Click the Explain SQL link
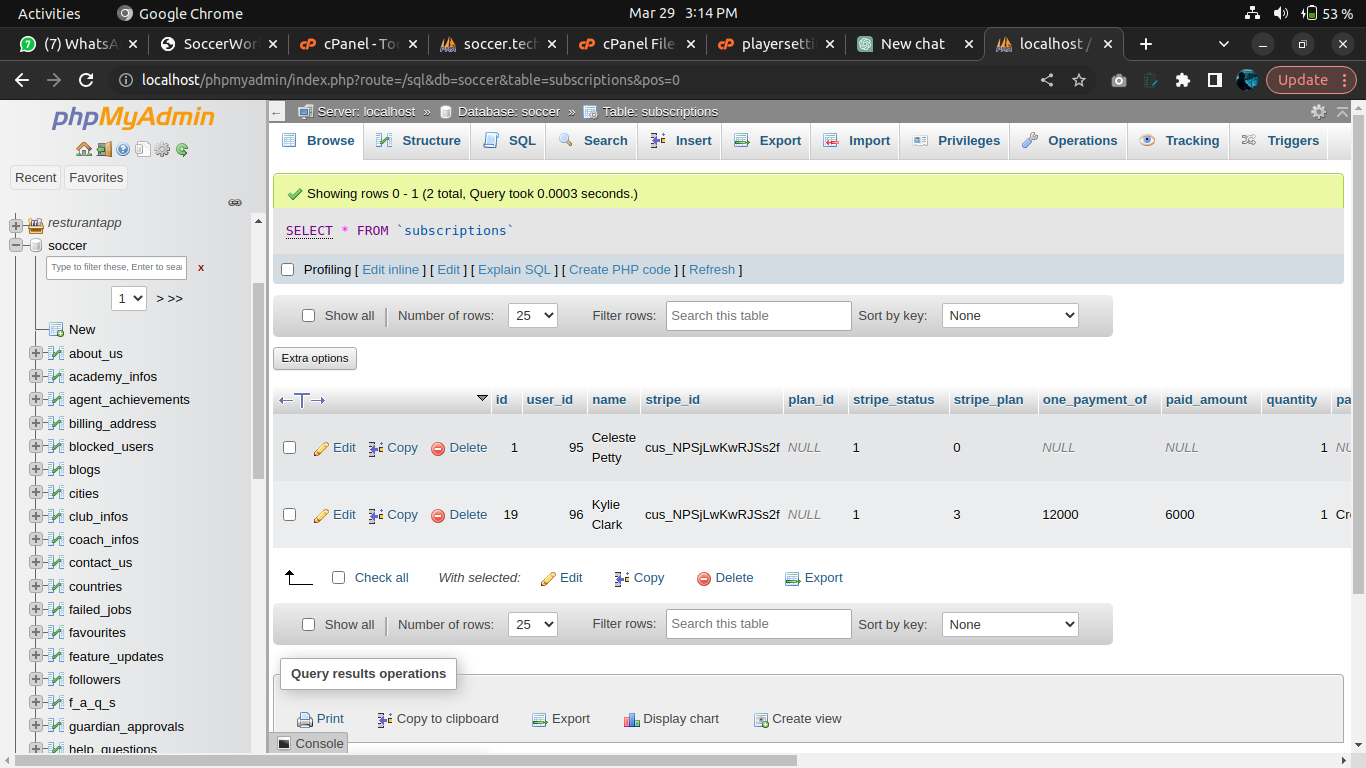 pos(514,270)
